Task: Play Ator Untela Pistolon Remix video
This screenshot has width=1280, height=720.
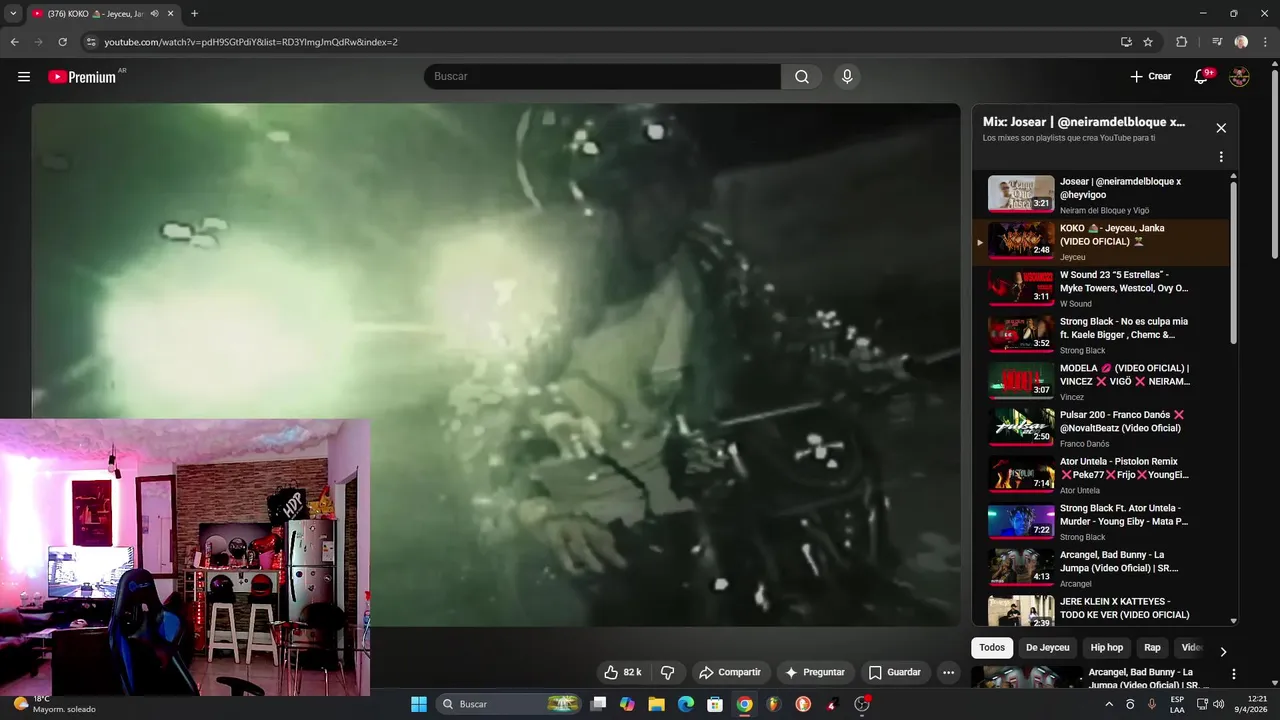Action: pyautogui.click(x=1100, y=475)
